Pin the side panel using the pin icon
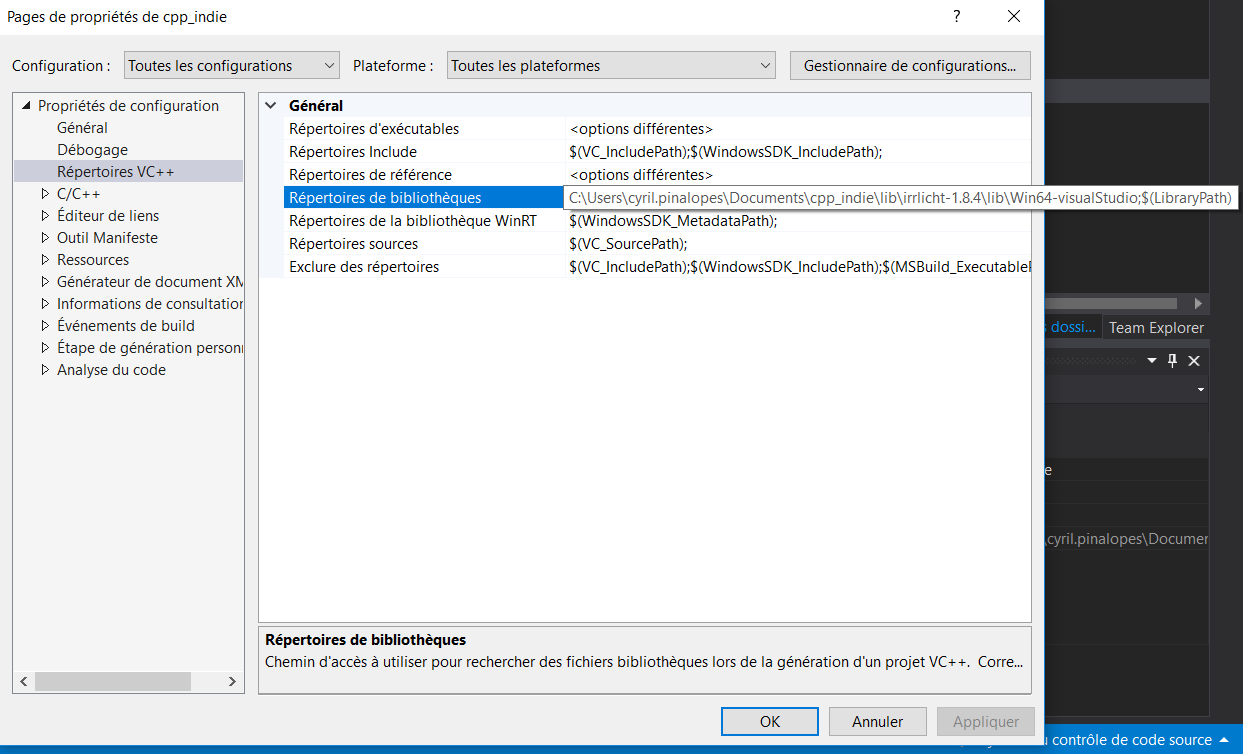The height and width of the screenshot is (754, 1243). (x=1172, y=360)
